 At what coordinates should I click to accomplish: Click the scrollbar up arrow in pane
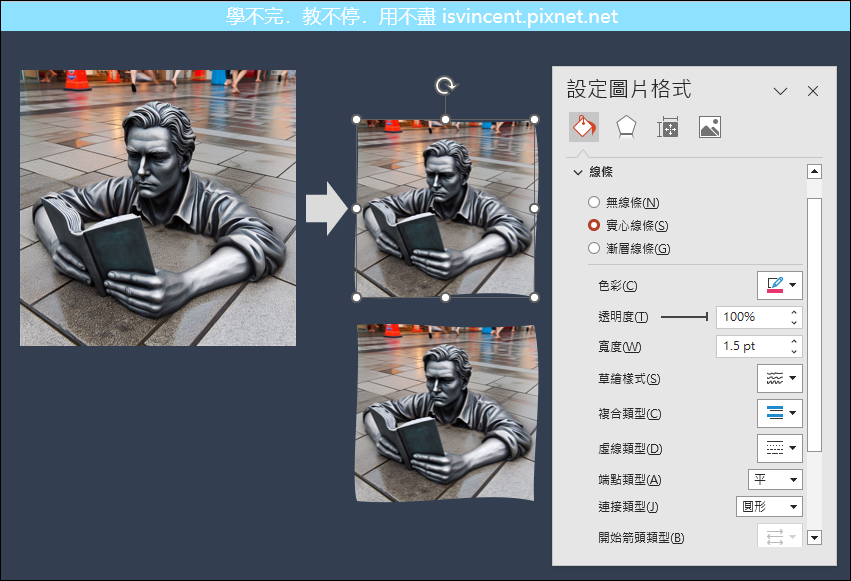[x=814, y=172]
